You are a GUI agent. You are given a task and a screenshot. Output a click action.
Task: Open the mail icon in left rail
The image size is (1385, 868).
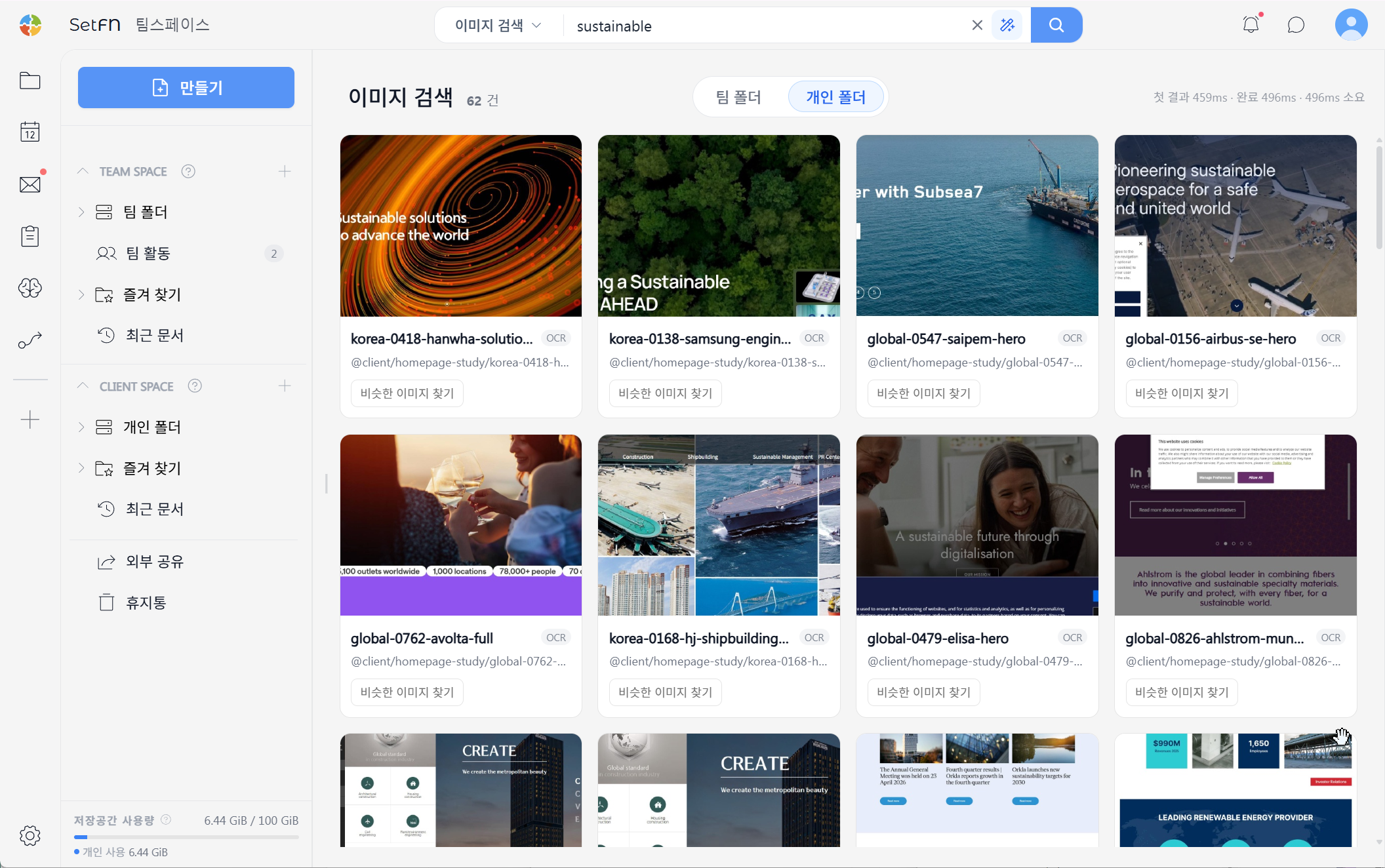(x=30, y=184)
